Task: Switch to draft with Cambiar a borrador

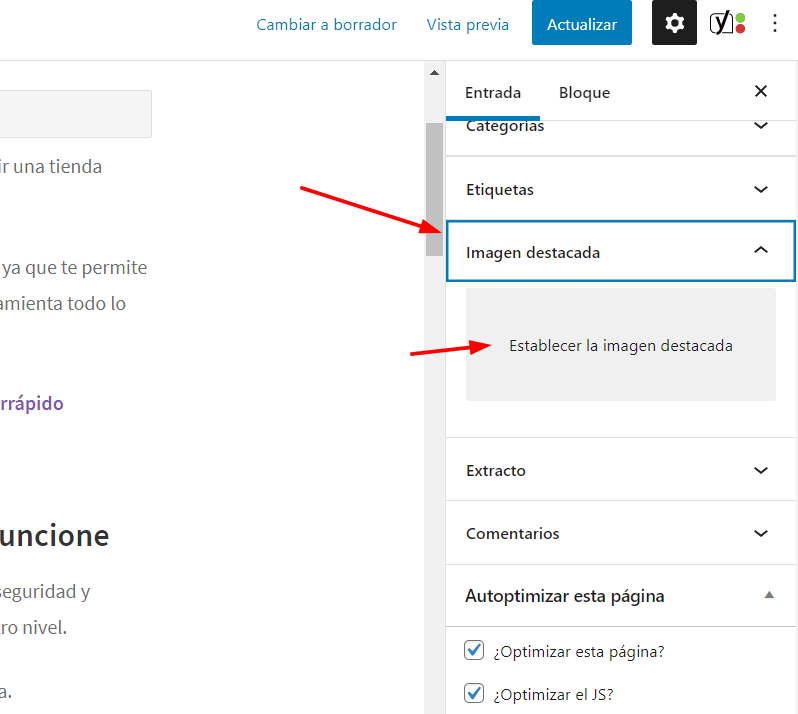Action: coord(326,24)
